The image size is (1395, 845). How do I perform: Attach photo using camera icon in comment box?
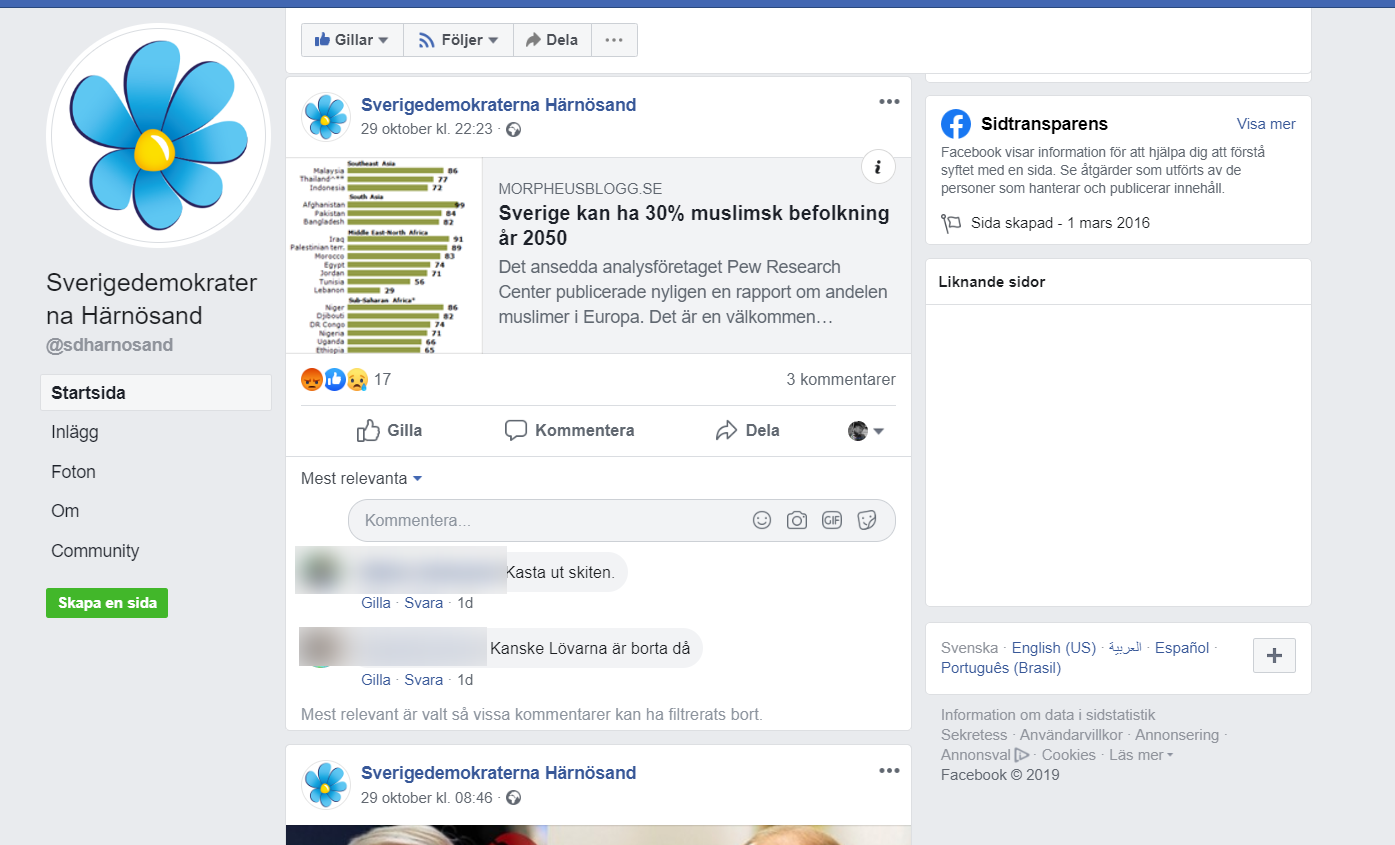pos(797,520)
